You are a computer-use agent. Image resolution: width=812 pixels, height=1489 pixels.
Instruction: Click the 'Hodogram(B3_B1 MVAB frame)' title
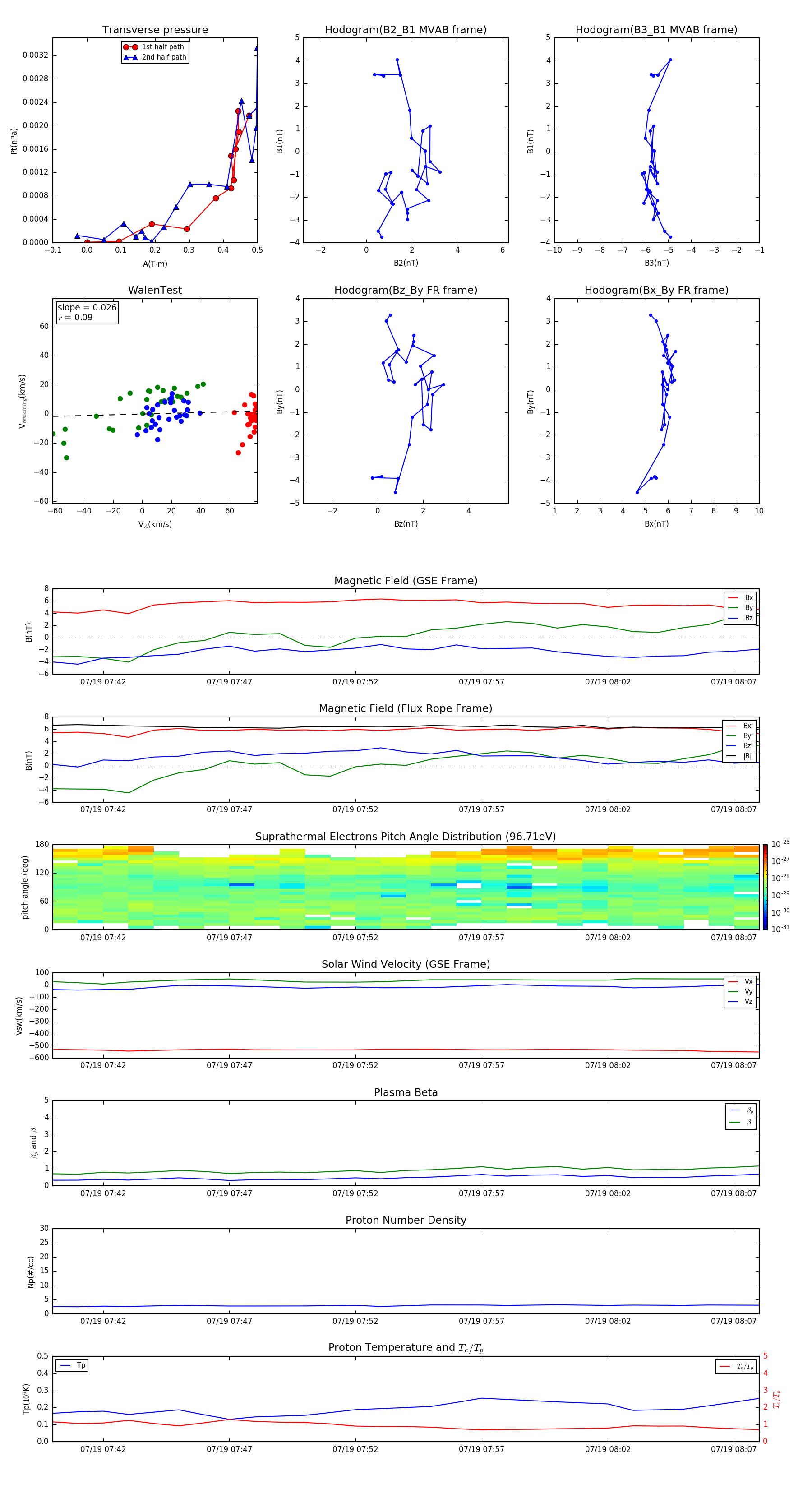pos(656,30)
